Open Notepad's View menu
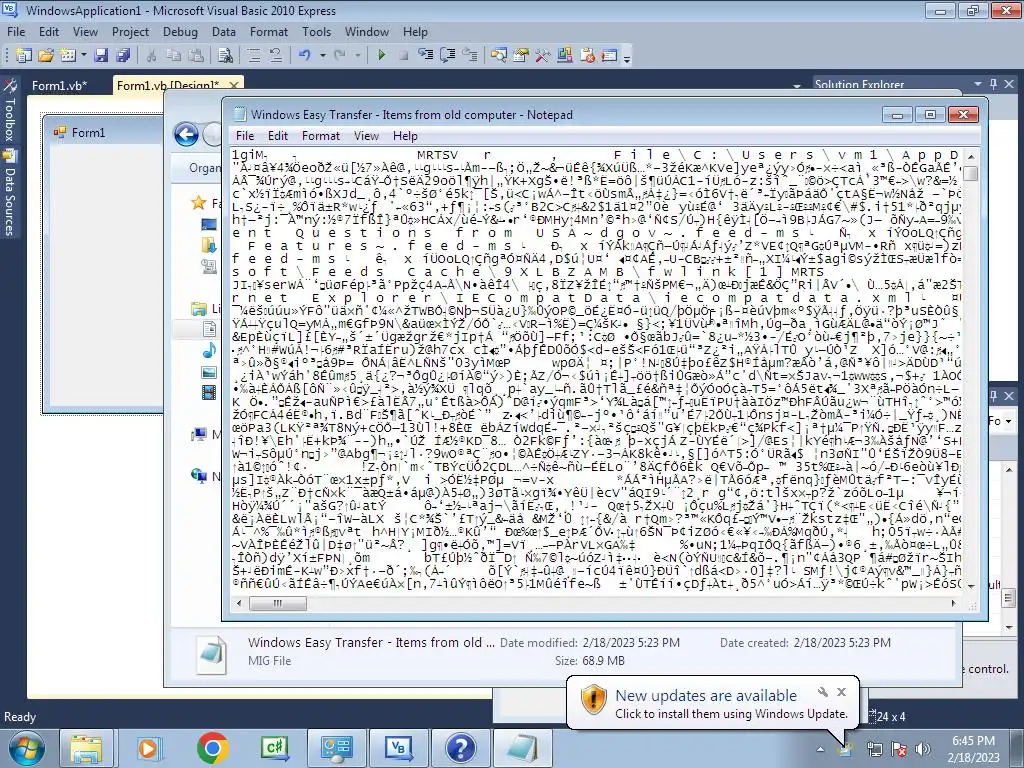Image resolution: width=1024 pixels, height=768 pixels. coord(366,136)
